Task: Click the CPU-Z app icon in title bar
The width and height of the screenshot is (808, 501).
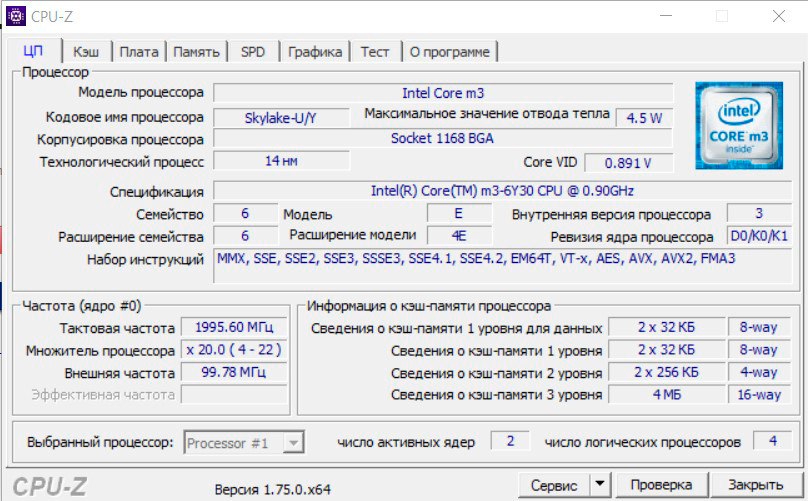Action: click(15, 16)
